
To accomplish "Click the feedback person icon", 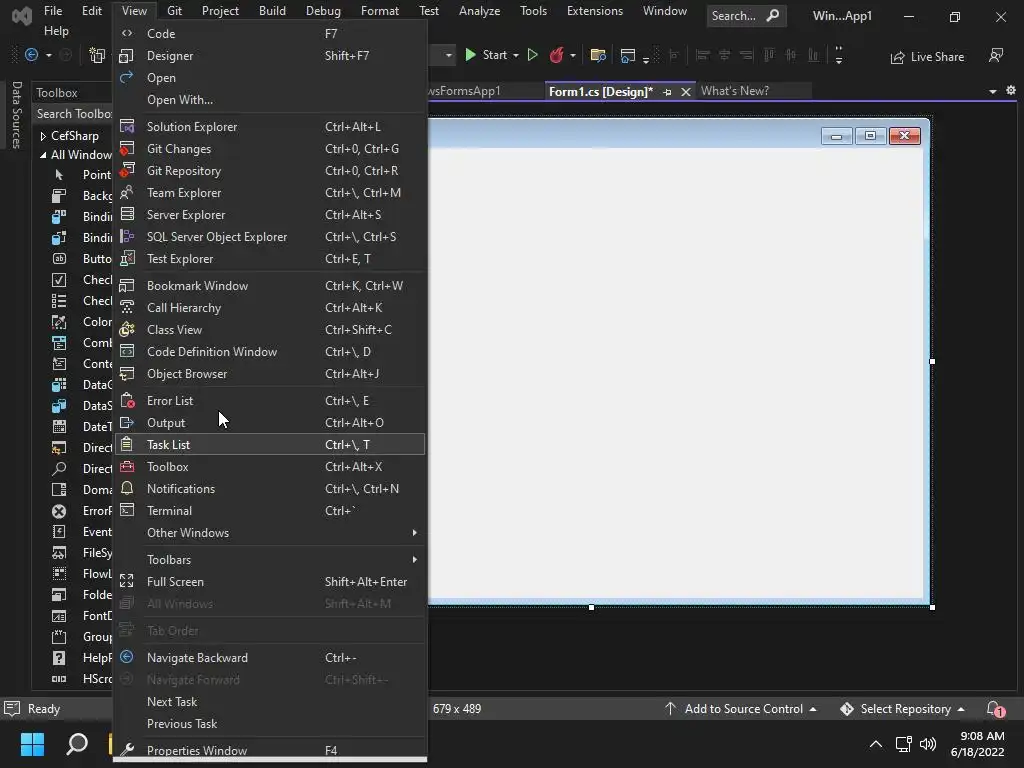I will click(x=996, y=56).
